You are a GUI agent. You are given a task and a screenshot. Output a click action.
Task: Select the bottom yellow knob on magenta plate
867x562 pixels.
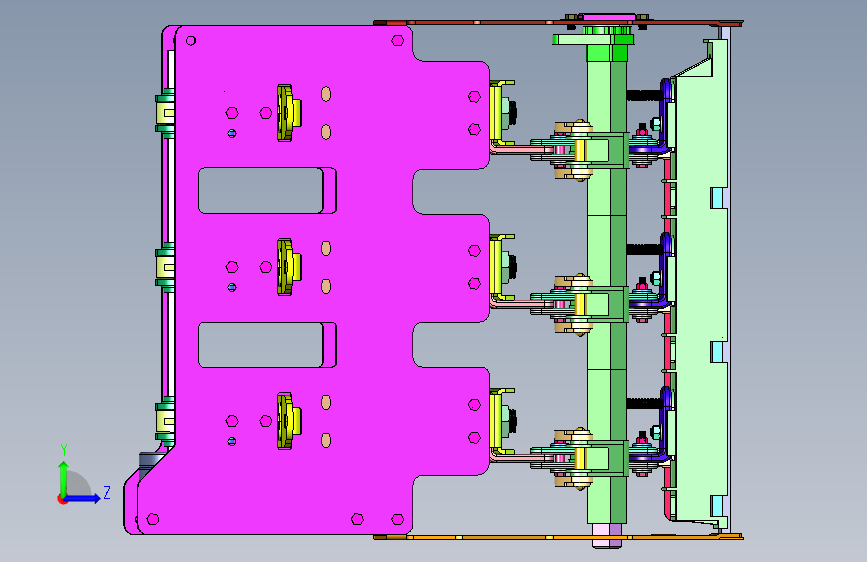point(289,421)
